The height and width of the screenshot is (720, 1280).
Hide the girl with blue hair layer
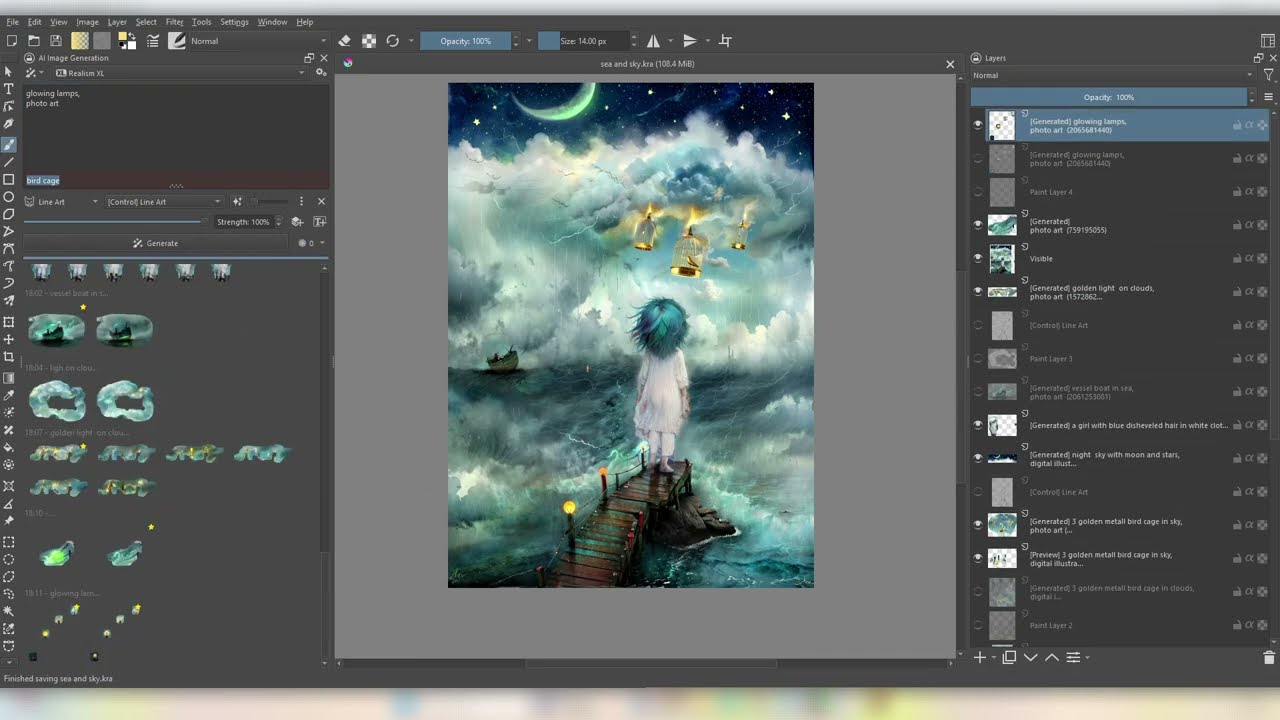(x=978, y=425)
